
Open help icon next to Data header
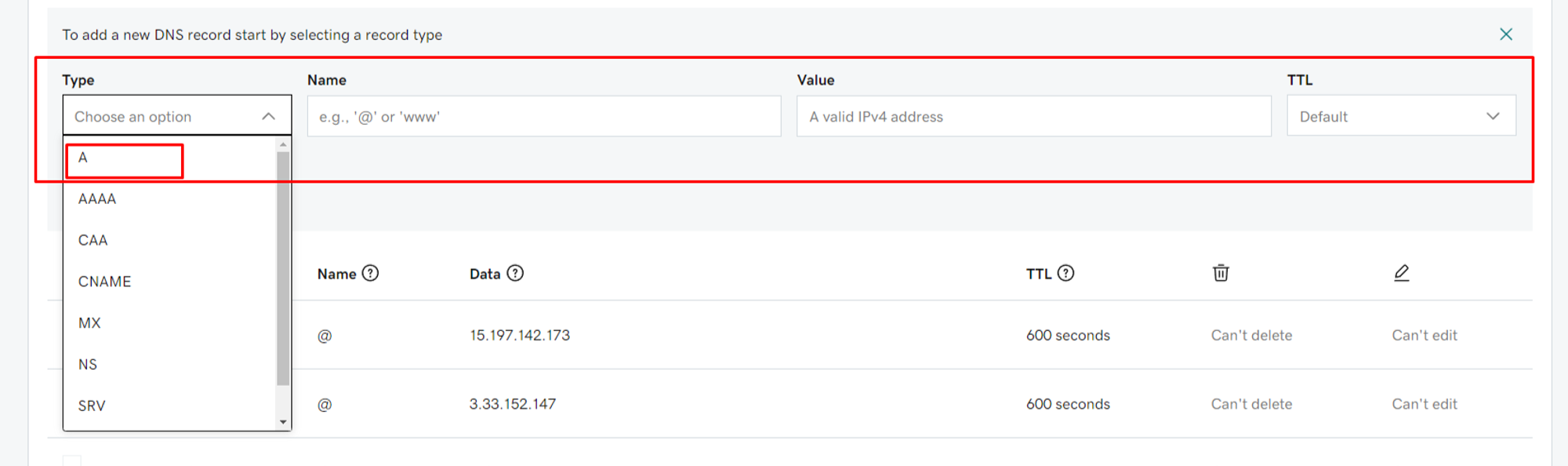[x=515, y=273]
